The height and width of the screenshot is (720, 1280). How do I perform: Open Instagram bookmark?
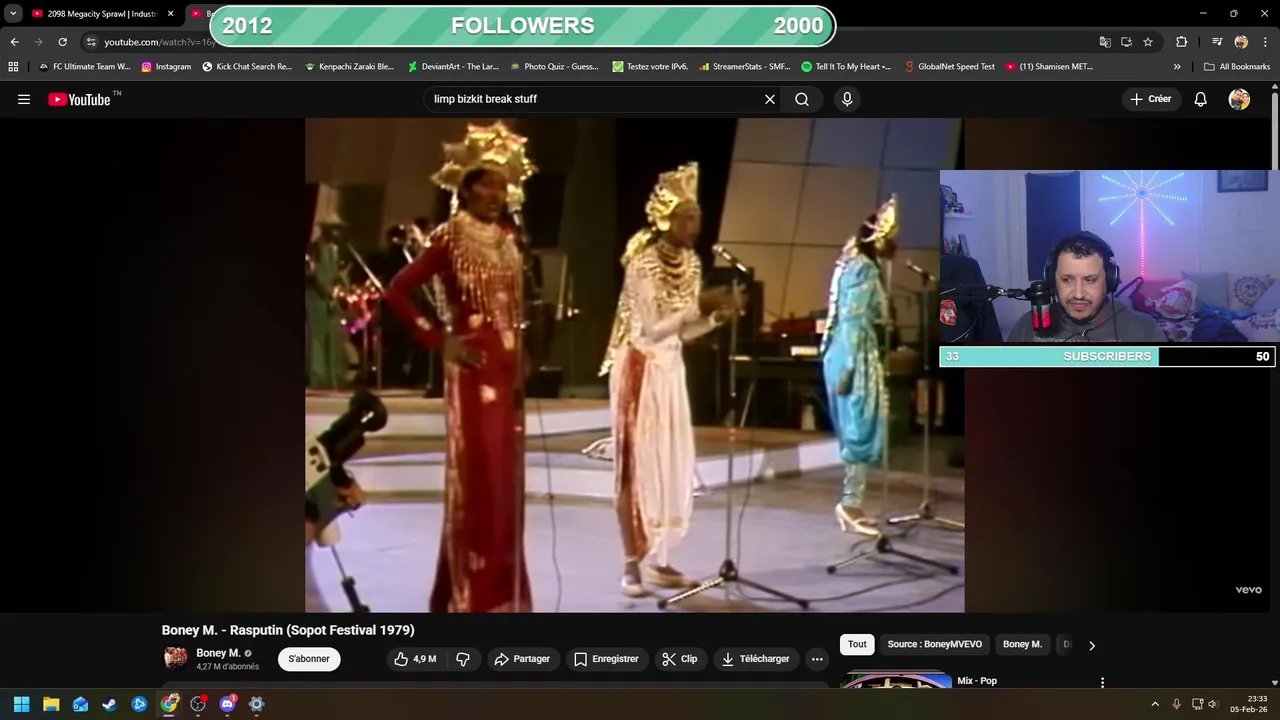pos(166,67)
